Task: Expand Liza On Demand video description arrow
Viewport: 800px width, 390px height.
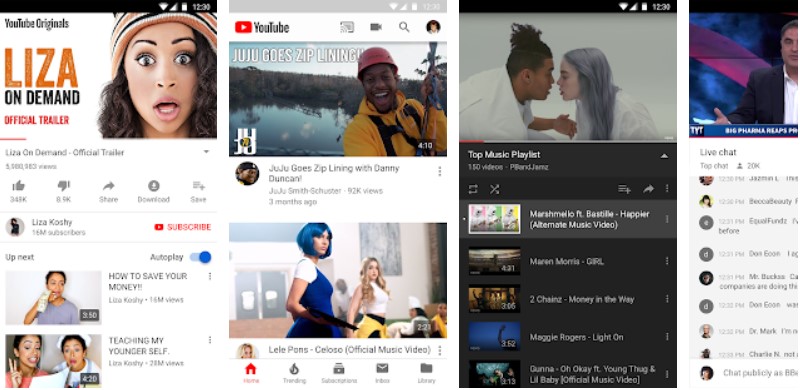Action: click(x=206, y=152)
